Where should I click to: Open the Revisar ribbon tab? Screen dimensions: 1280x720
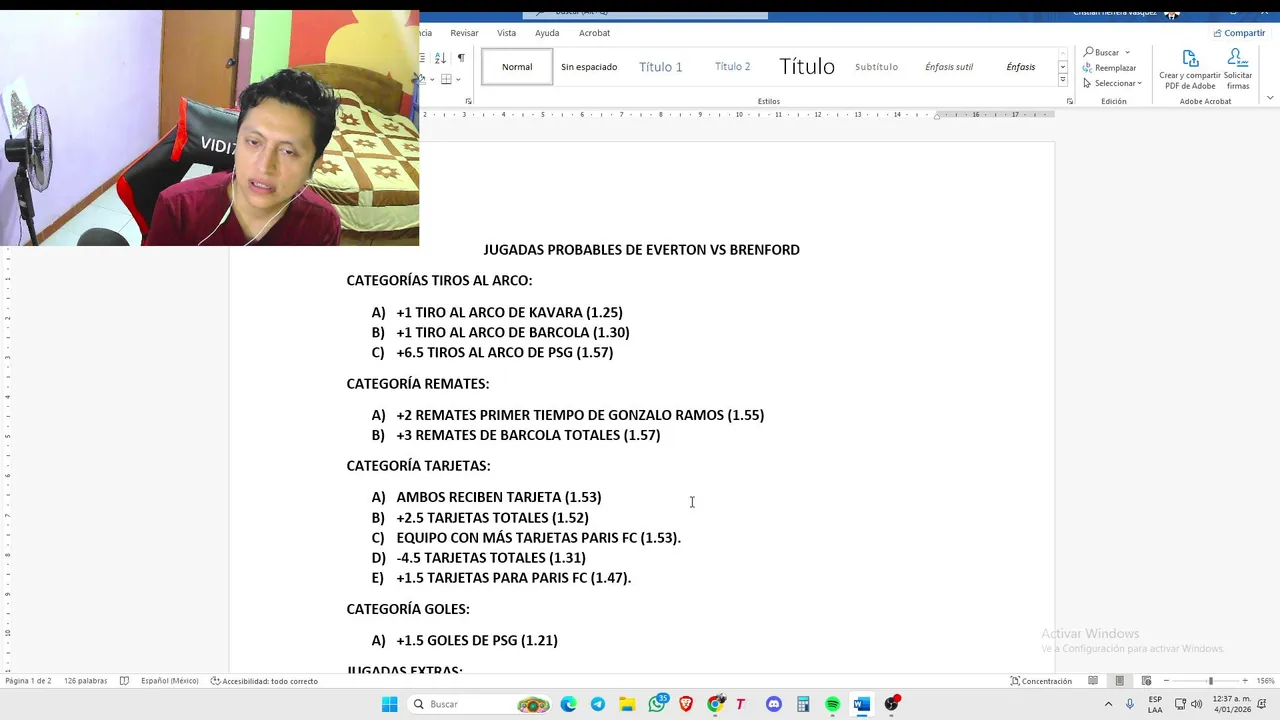coord(464,33)
